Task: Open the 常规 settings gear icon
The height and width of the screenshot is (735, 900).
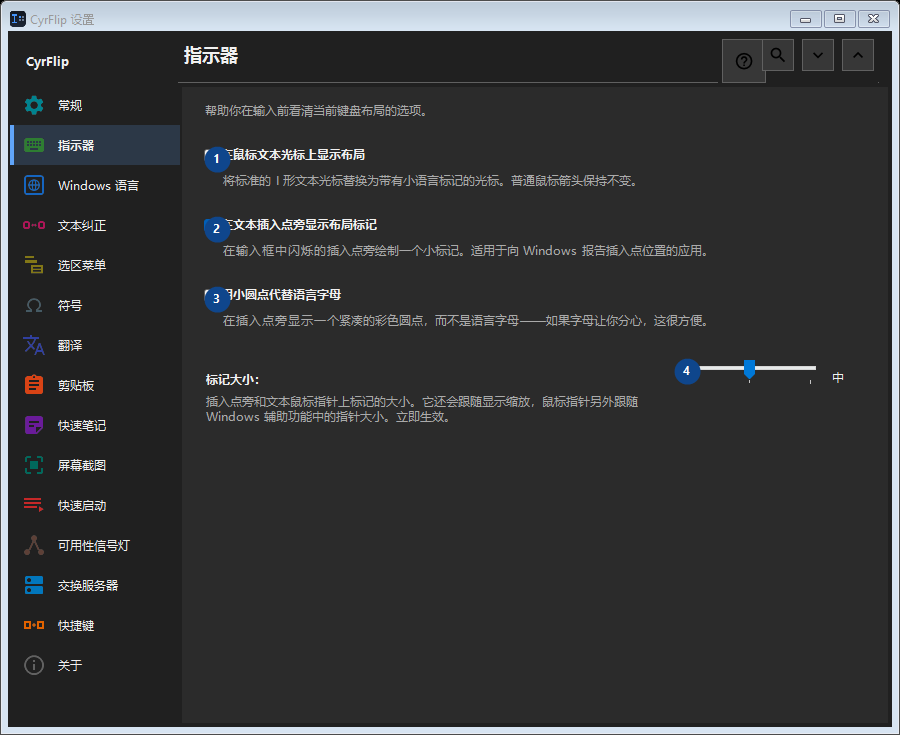Action: 34,106
